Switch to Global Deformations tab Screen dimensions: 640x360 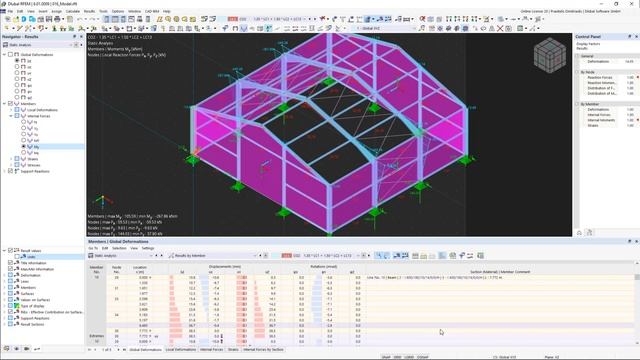coord(145,350)
